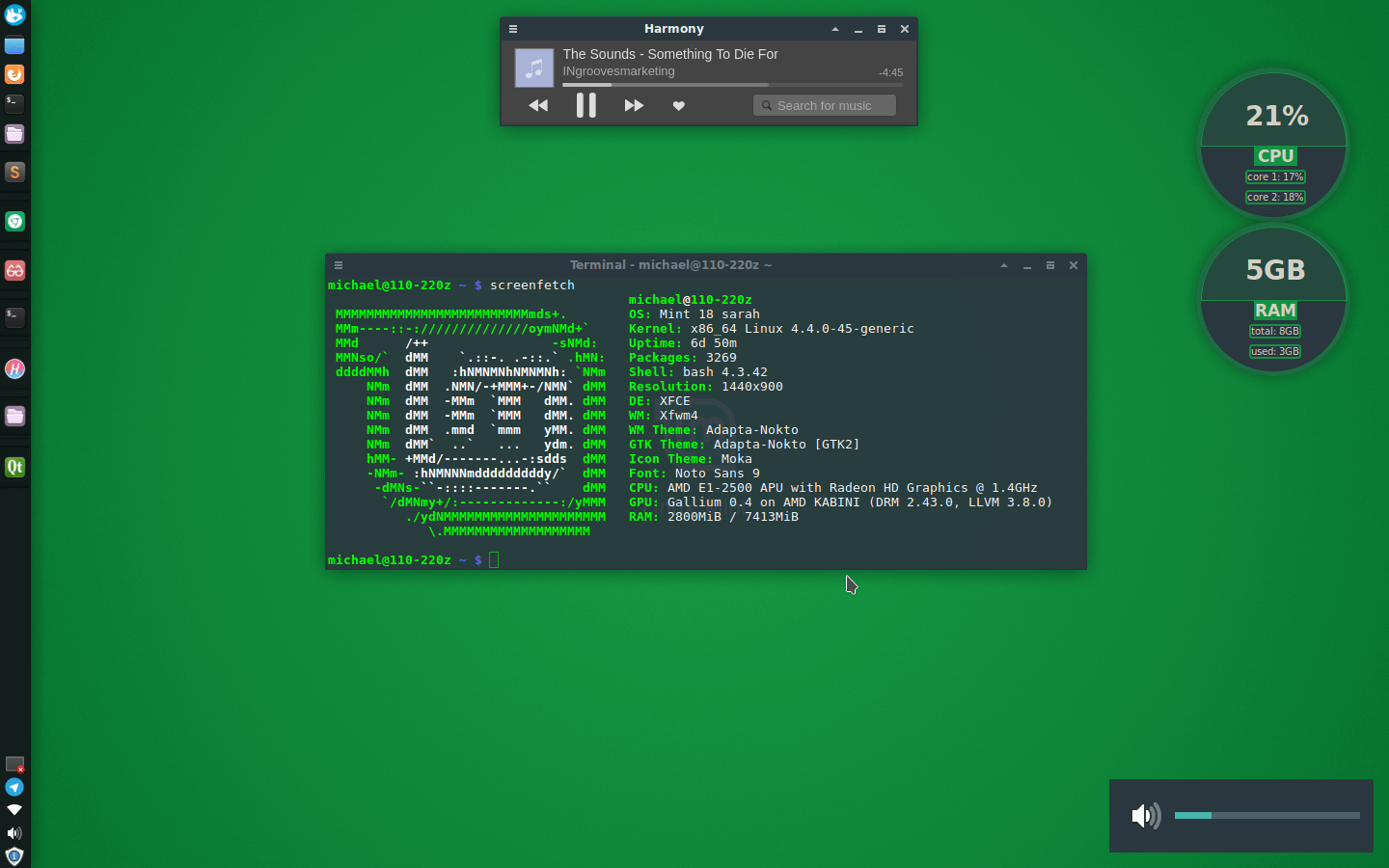
Task: Open the Harmony music player dock icon
Action: [x=14, y=368]
